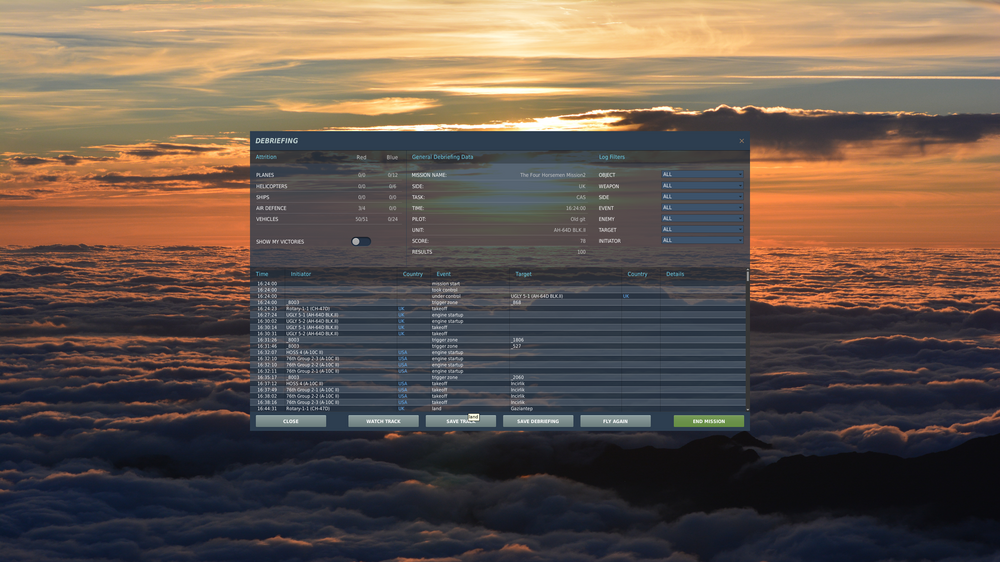Select the 16:37:49 76th Group 2-1 takeoff row
1000x562 pixels.
(500, 390)
